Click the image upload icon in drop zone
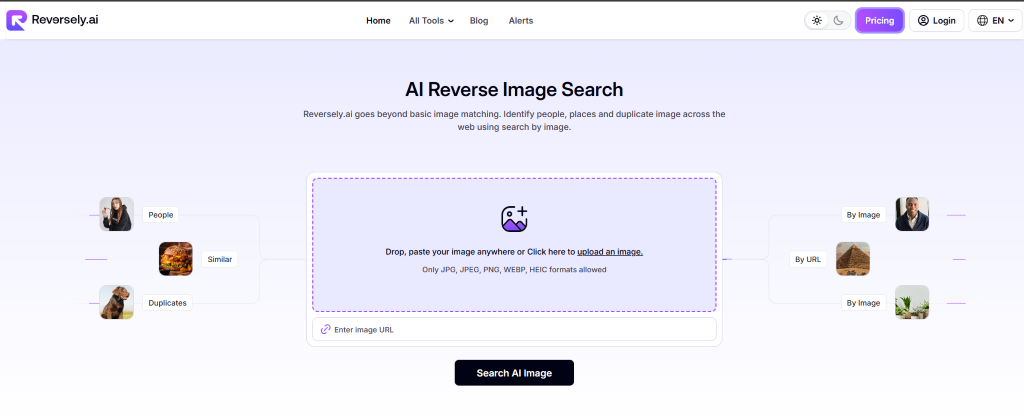This screenshot has width=1024, height=420. (514, 219)
